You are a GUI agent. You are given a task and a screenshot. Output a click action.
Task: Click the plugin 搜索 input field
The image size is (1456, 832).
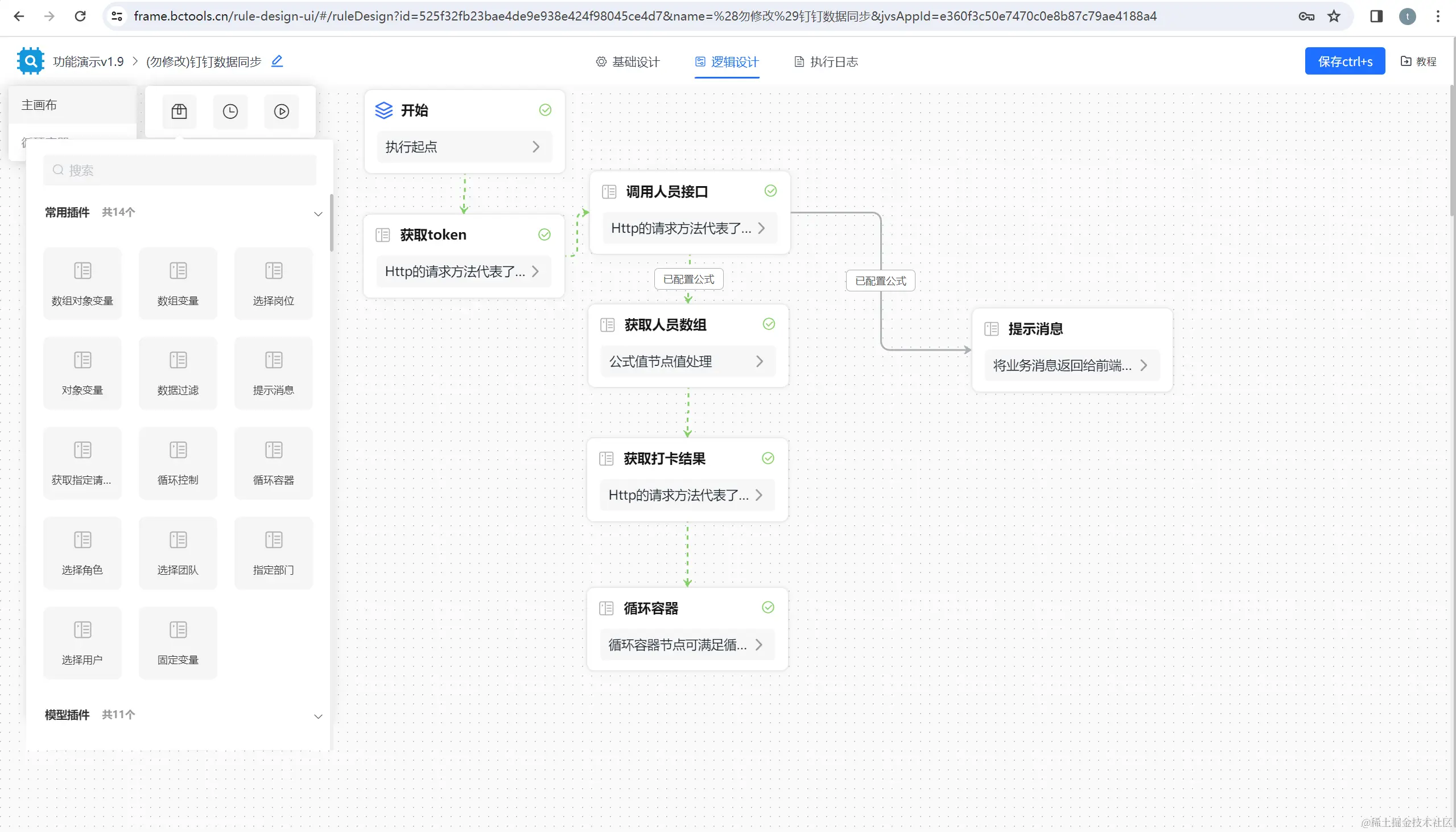pos(180,170)
